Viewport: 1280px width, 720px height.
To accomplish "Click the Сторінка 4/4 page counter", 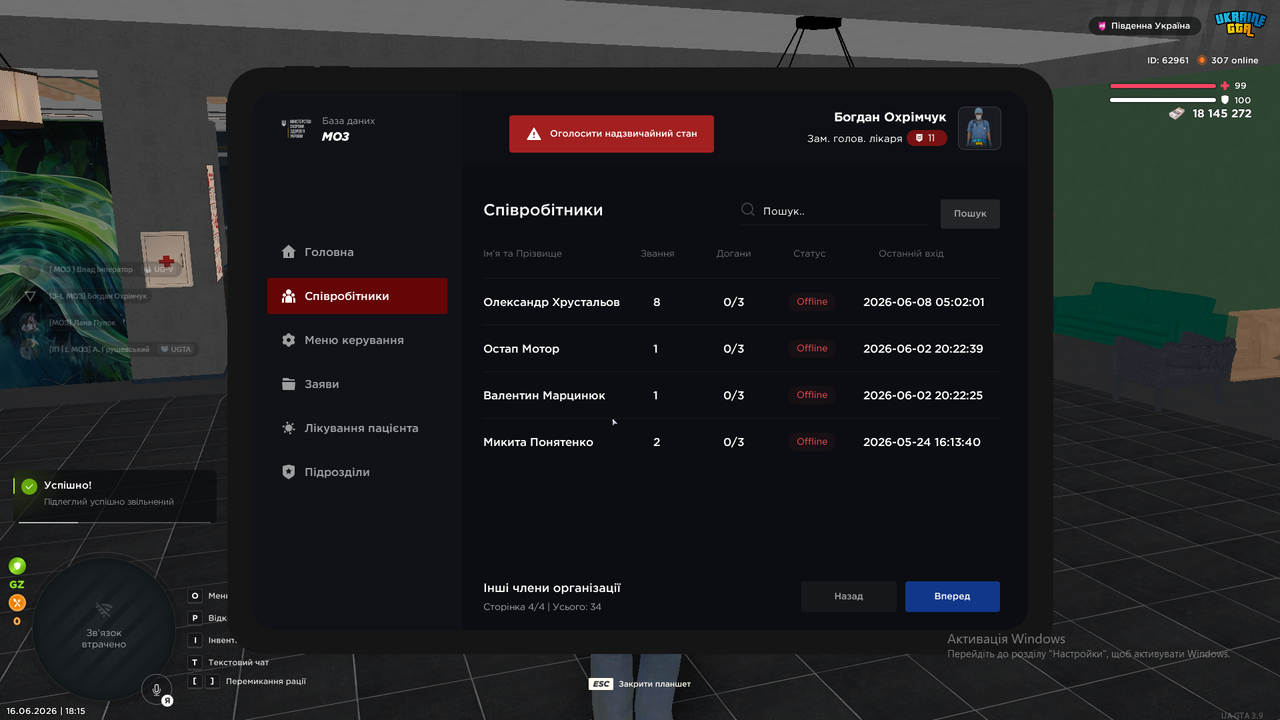I will [513, 607].
